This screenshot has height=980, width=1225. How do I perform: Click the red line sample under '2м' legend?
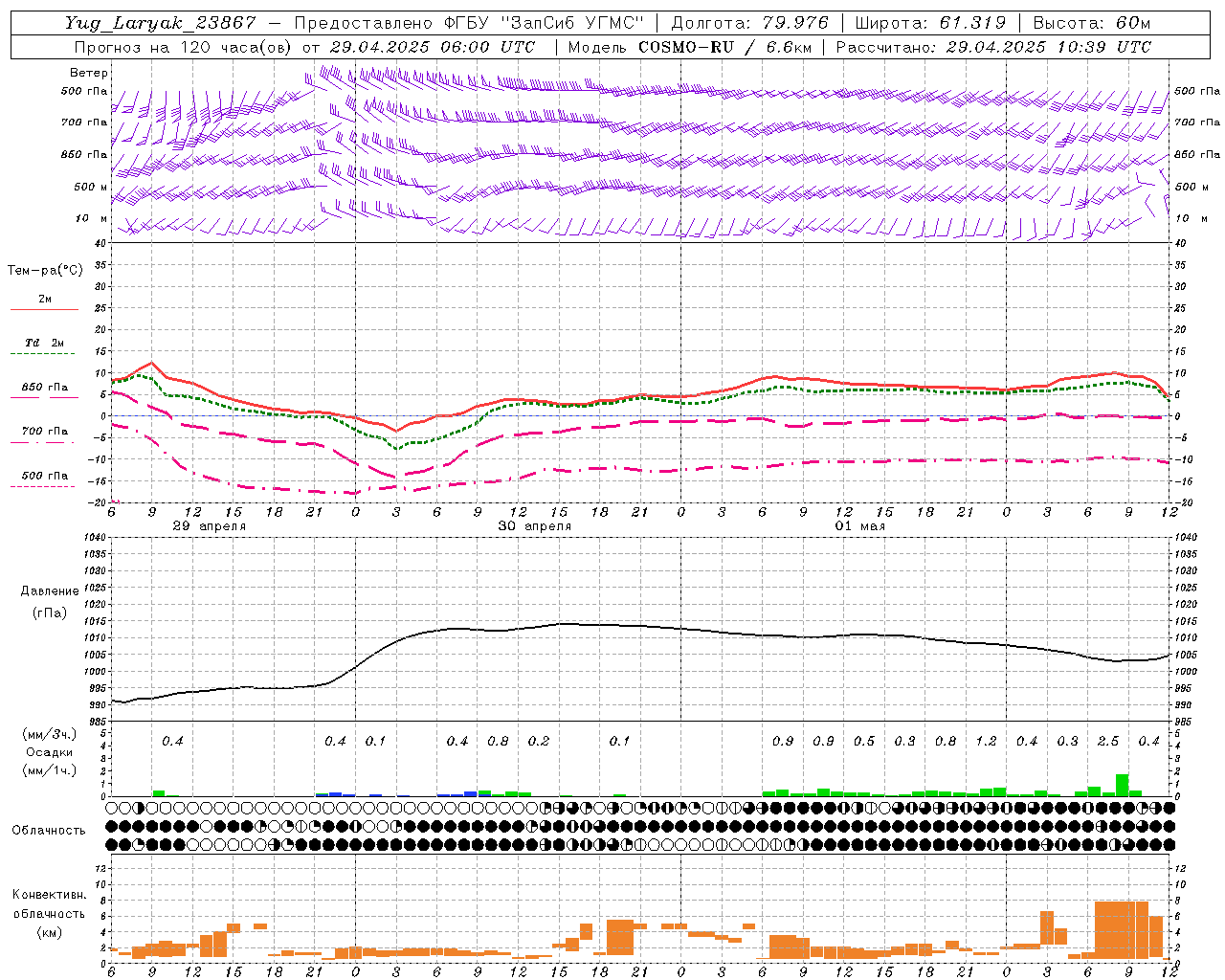(x=44, y=309)
